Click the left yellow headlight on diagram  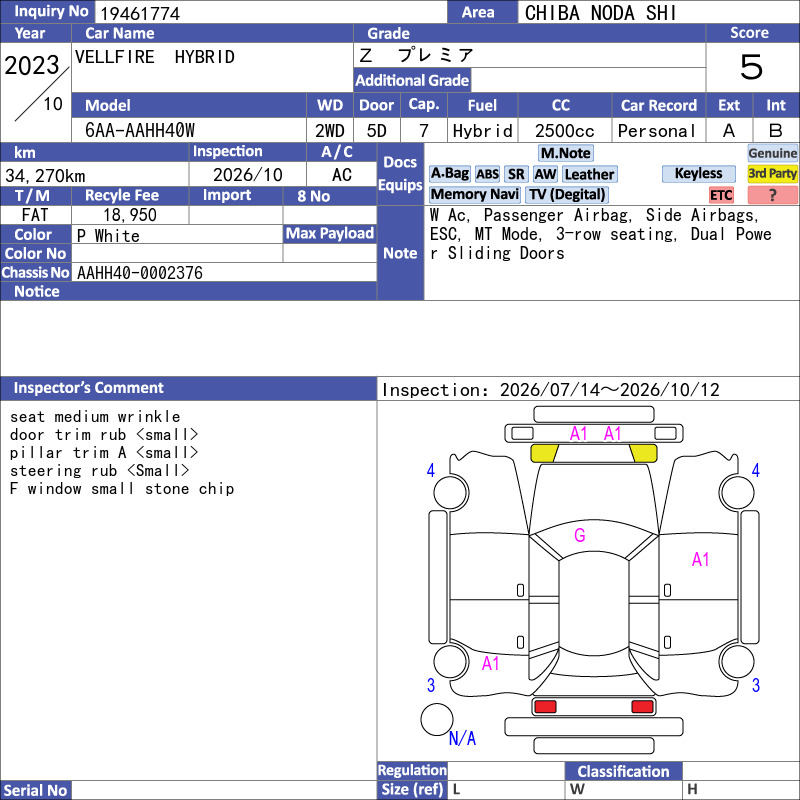click(x=544, y=453)
